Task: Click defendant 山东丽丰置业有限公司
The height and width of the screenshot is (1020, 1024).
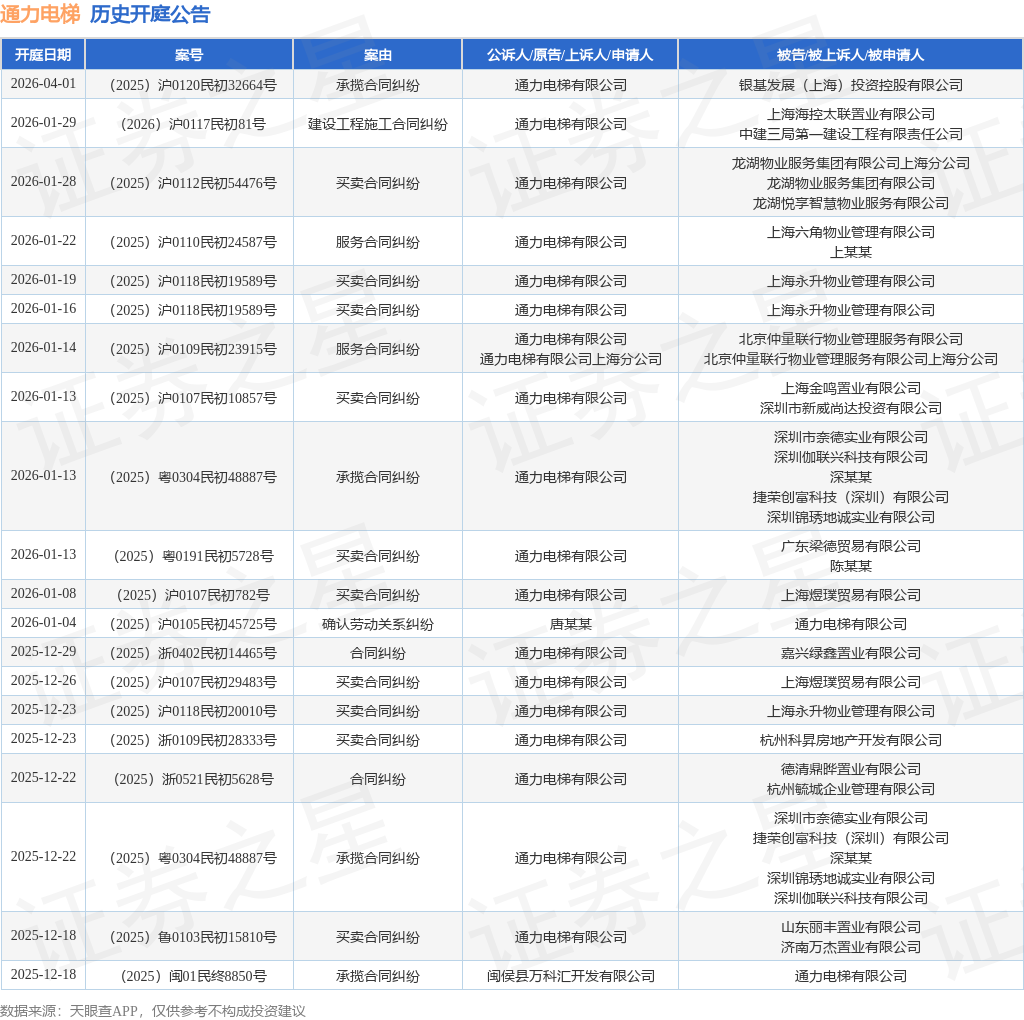Action: 850,927
